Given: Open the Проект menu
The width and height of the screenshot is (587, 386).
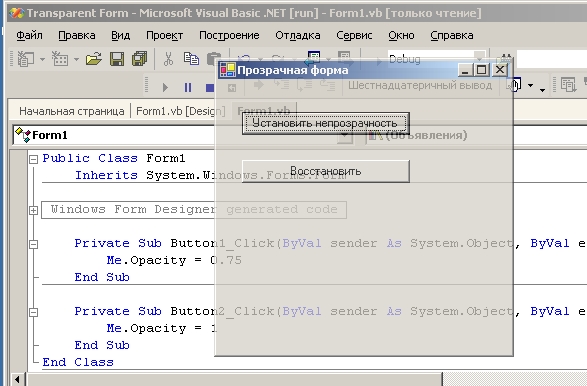Looking at the screenshot, I should [165, 35].
